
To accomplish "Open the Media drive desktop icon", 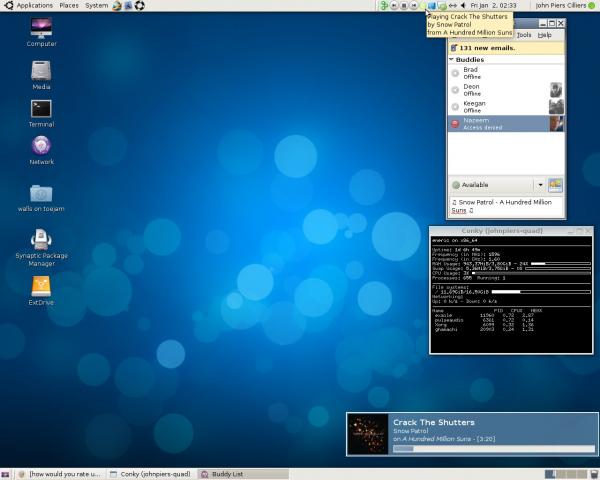I will [41, 71].
